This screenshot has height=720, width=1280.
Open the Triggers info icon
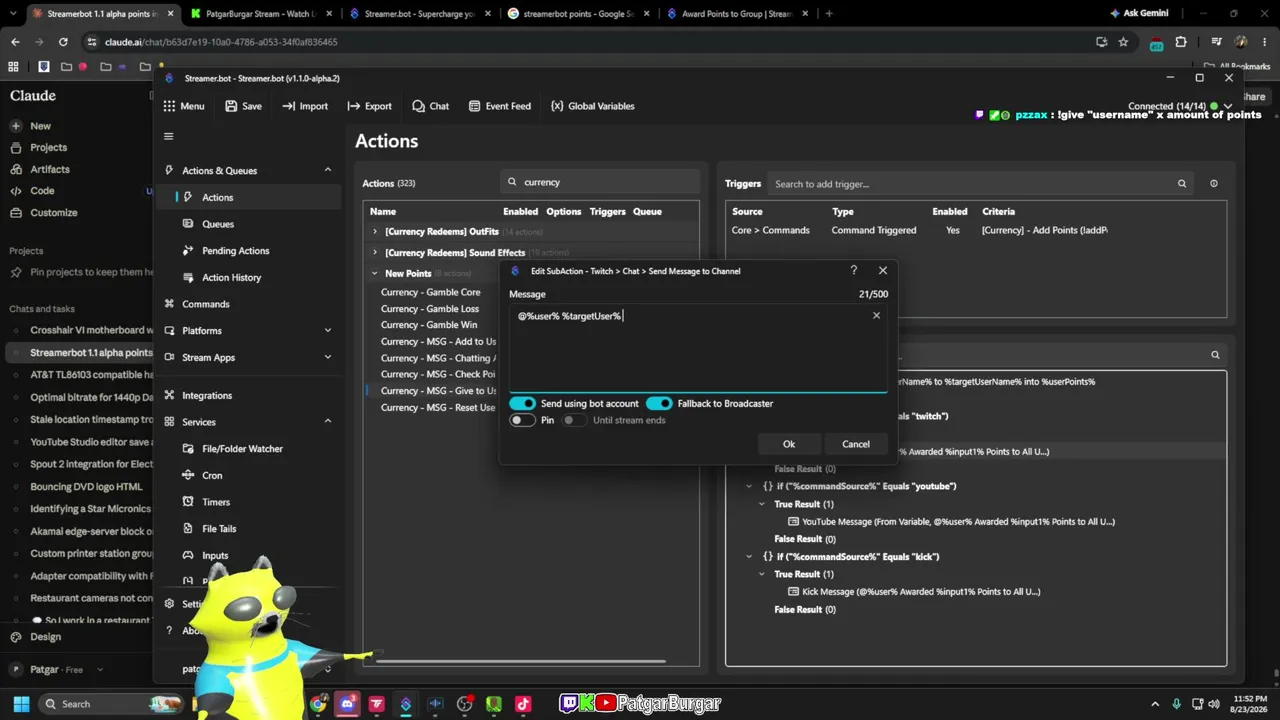[1214, 184]
